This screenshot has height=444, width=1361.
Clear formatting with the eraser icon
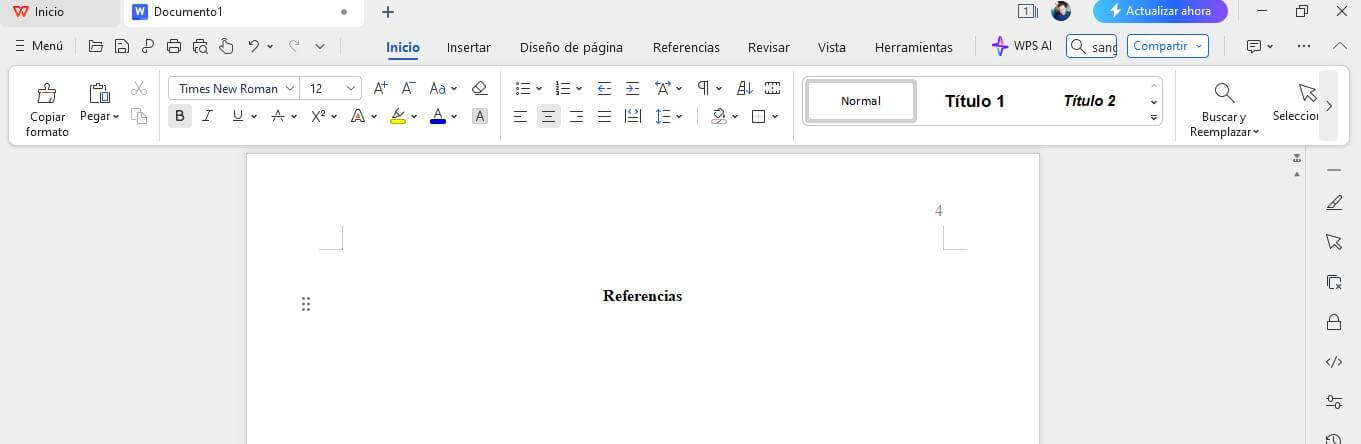(x=479, y=88)
